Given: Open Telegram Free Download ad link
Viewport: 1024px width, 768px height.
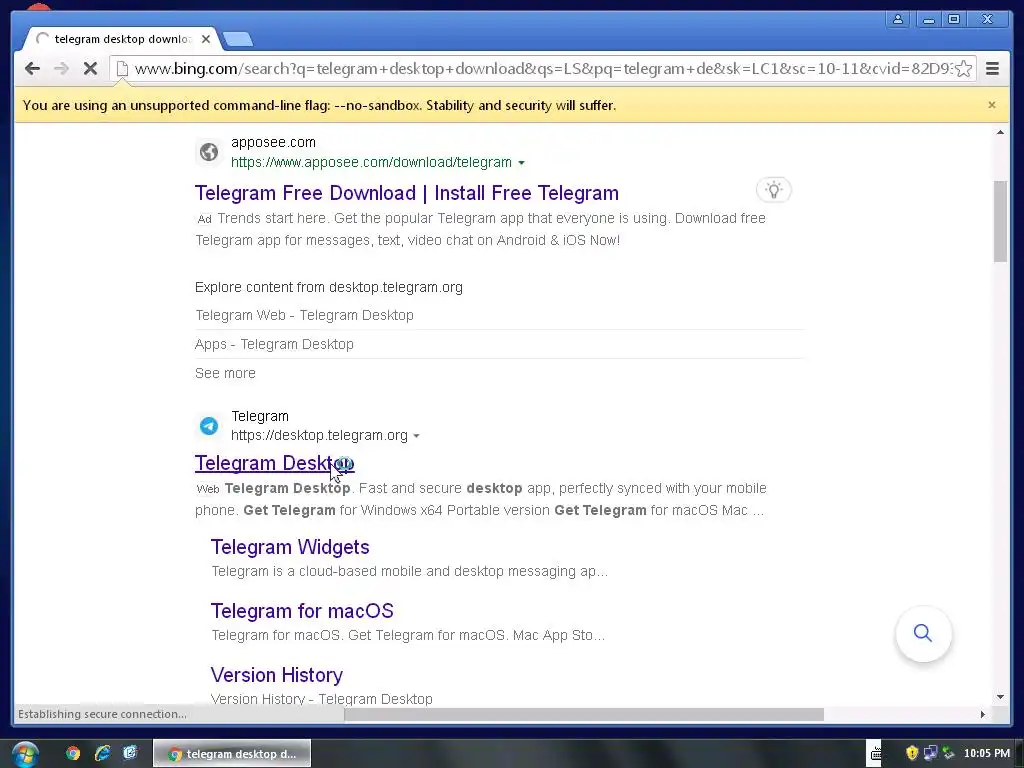Looking at the screenshot, I should [407, 193].
